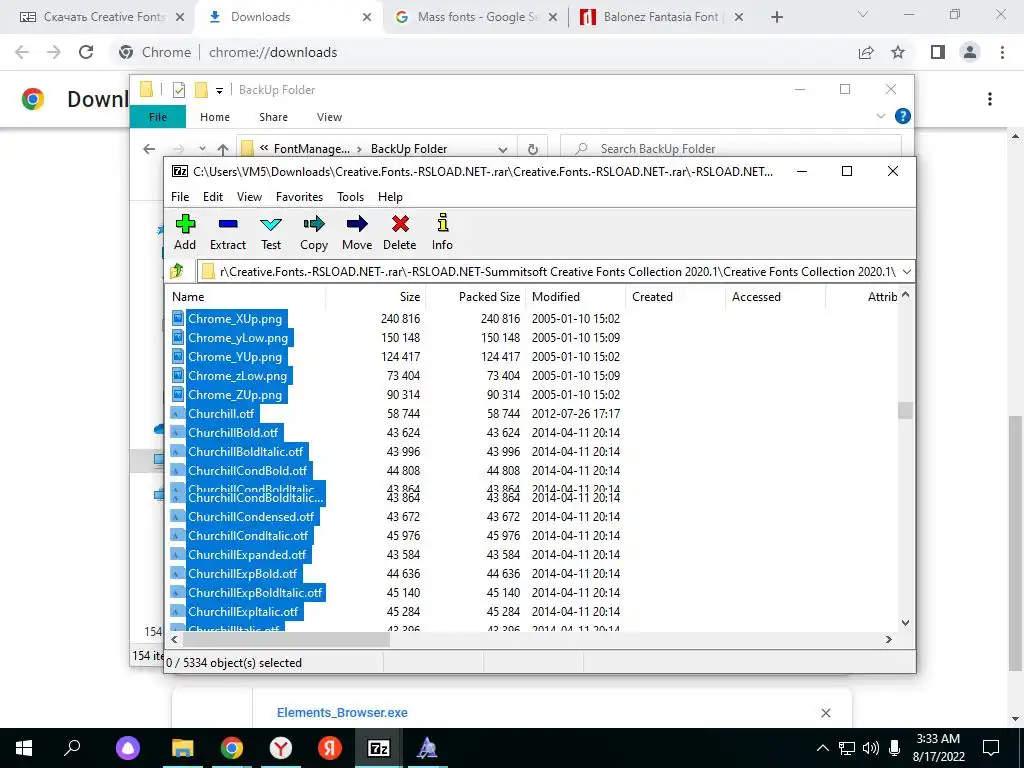Switch to Balonez Fantasia Font tab
The image size is (1024, 768).
click(662, 17)
